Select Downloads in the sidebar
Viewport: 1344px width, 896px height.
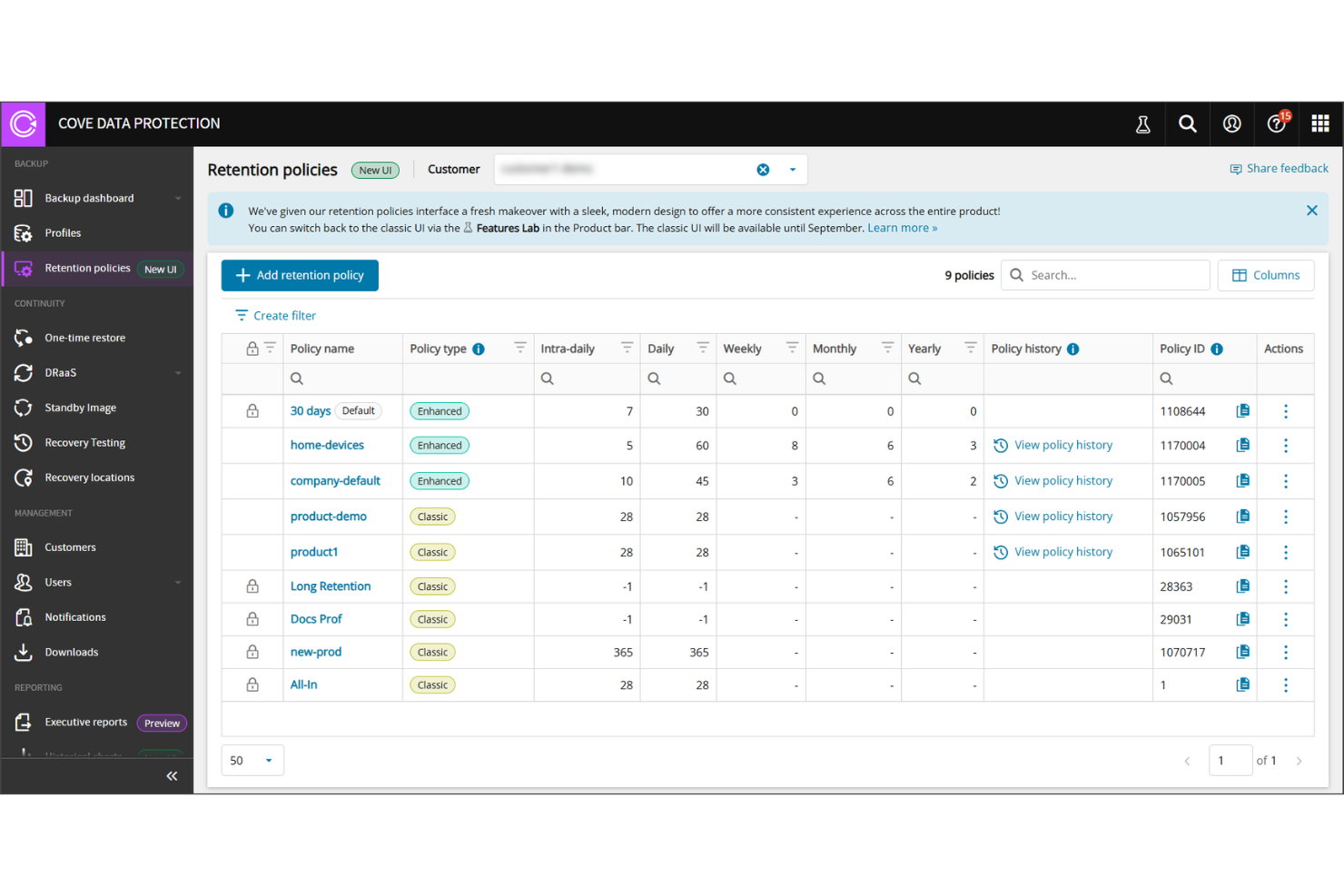click(x=72, y=652)
